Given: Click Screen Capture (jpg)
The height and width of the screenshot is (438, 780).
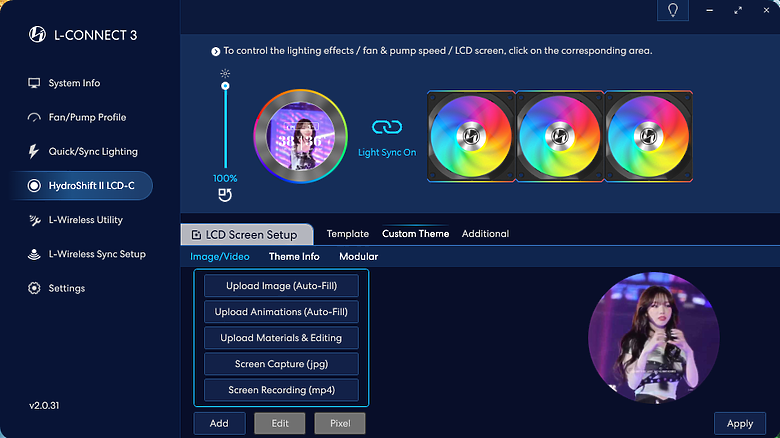Looking at the screenshot, I should 281,364.
